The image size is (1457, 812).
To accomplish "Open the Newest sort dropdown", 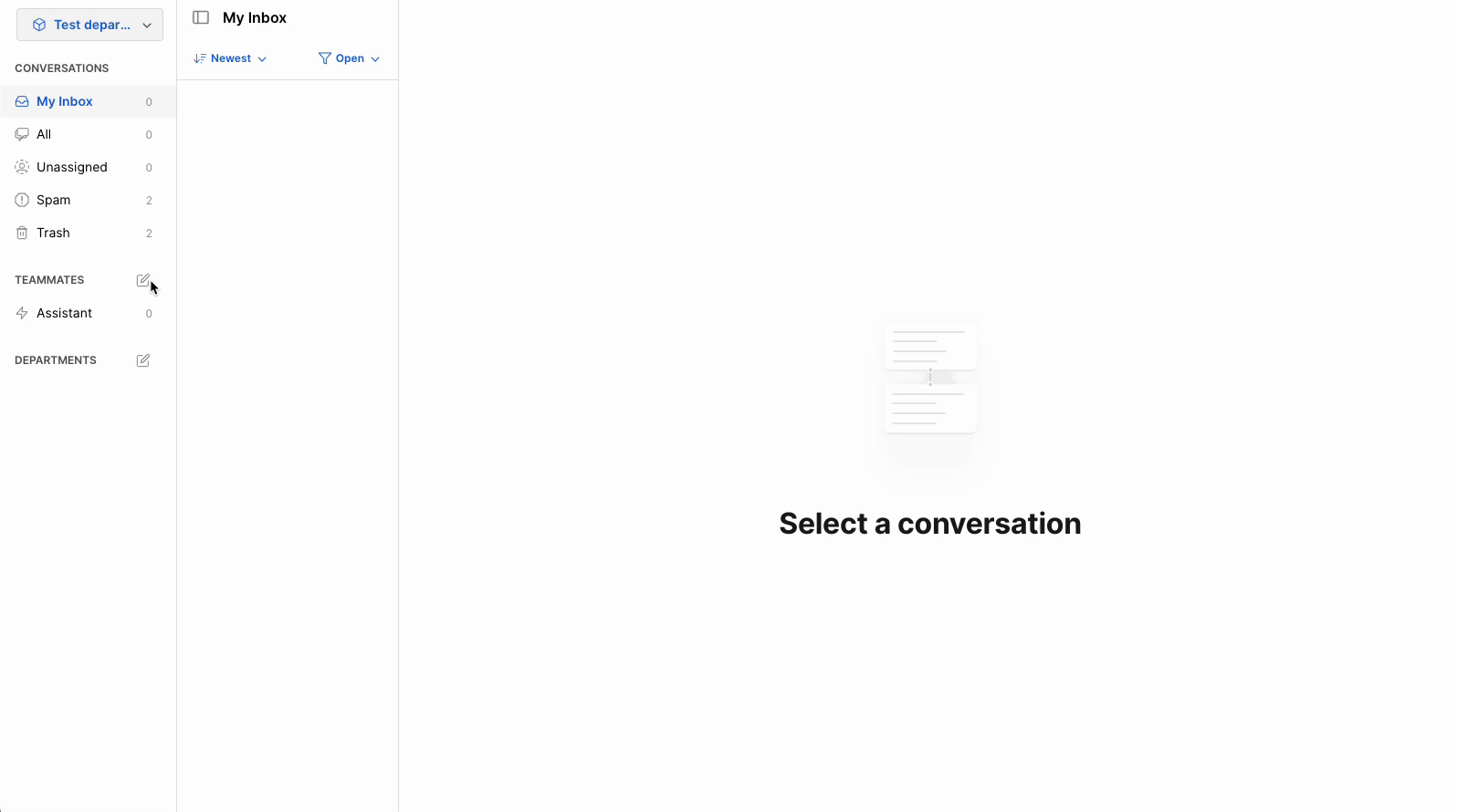I will 230,58.
